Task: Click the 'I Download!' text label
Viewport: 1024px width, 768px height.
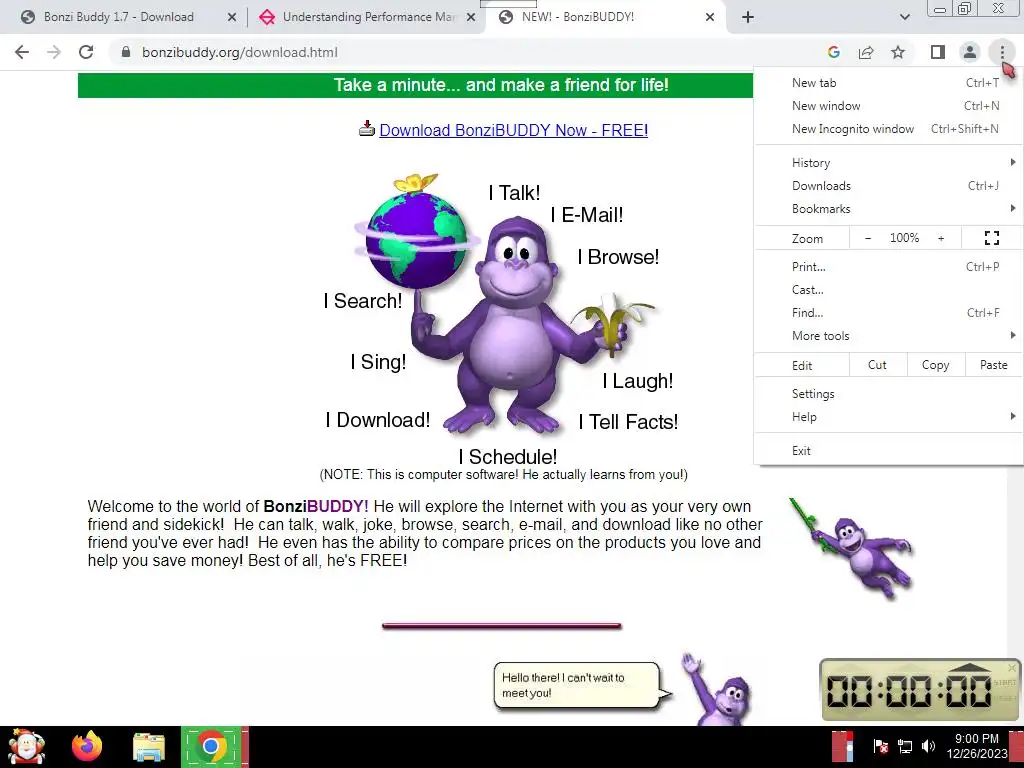Action: point(377,420)
